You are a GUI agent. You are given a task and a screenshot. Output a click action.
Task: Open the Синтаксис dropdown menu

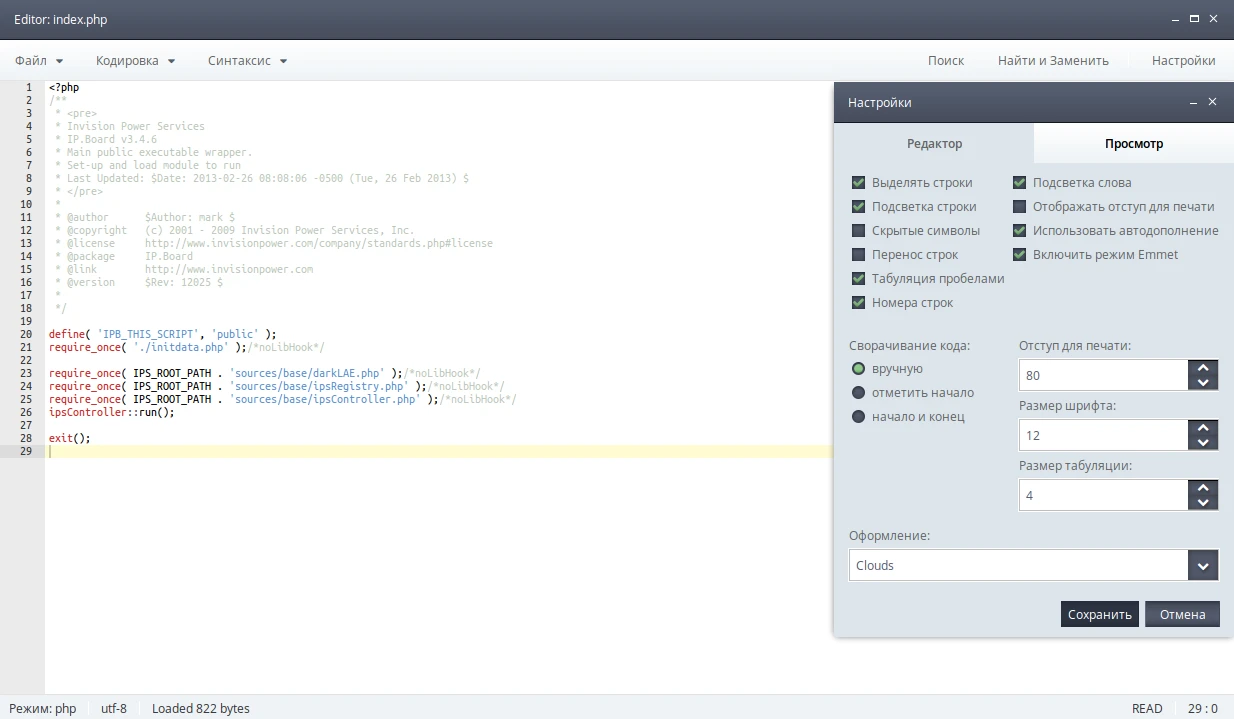(247, 61)
